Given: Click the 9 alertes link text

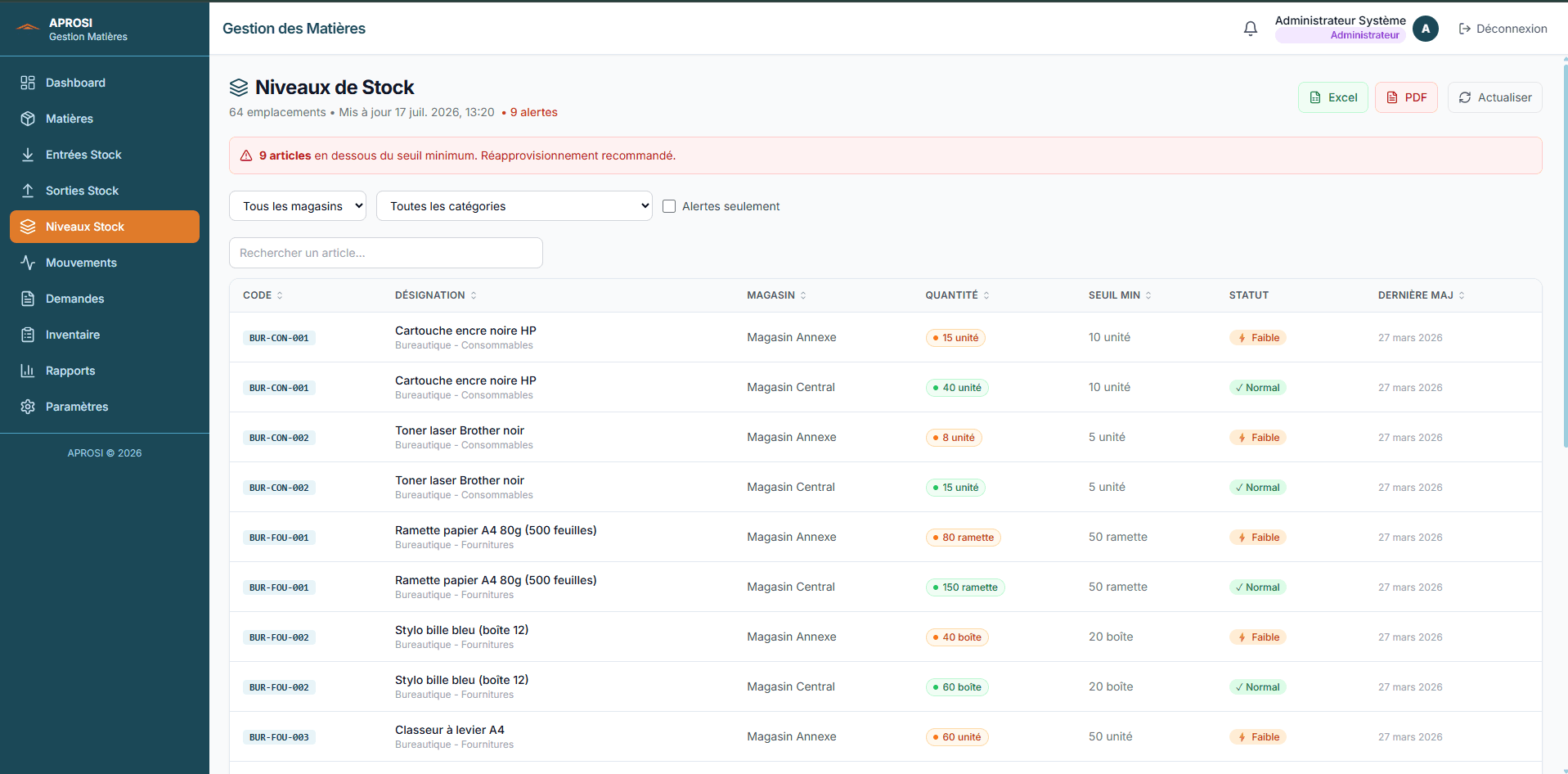Looking at the screenshot, I should (533, 112).
